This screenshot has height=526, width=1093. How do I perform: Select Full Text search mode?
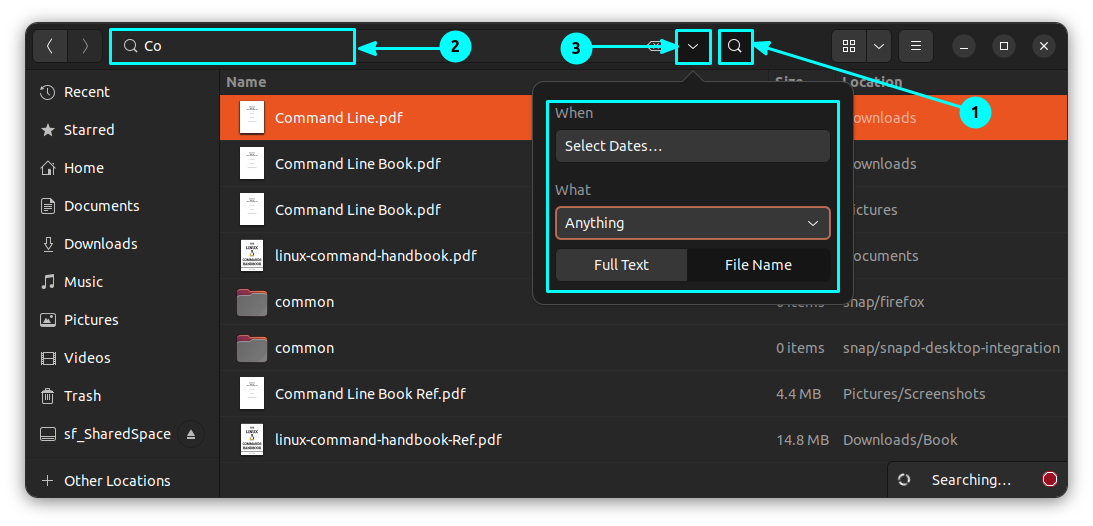pos(621,265)
